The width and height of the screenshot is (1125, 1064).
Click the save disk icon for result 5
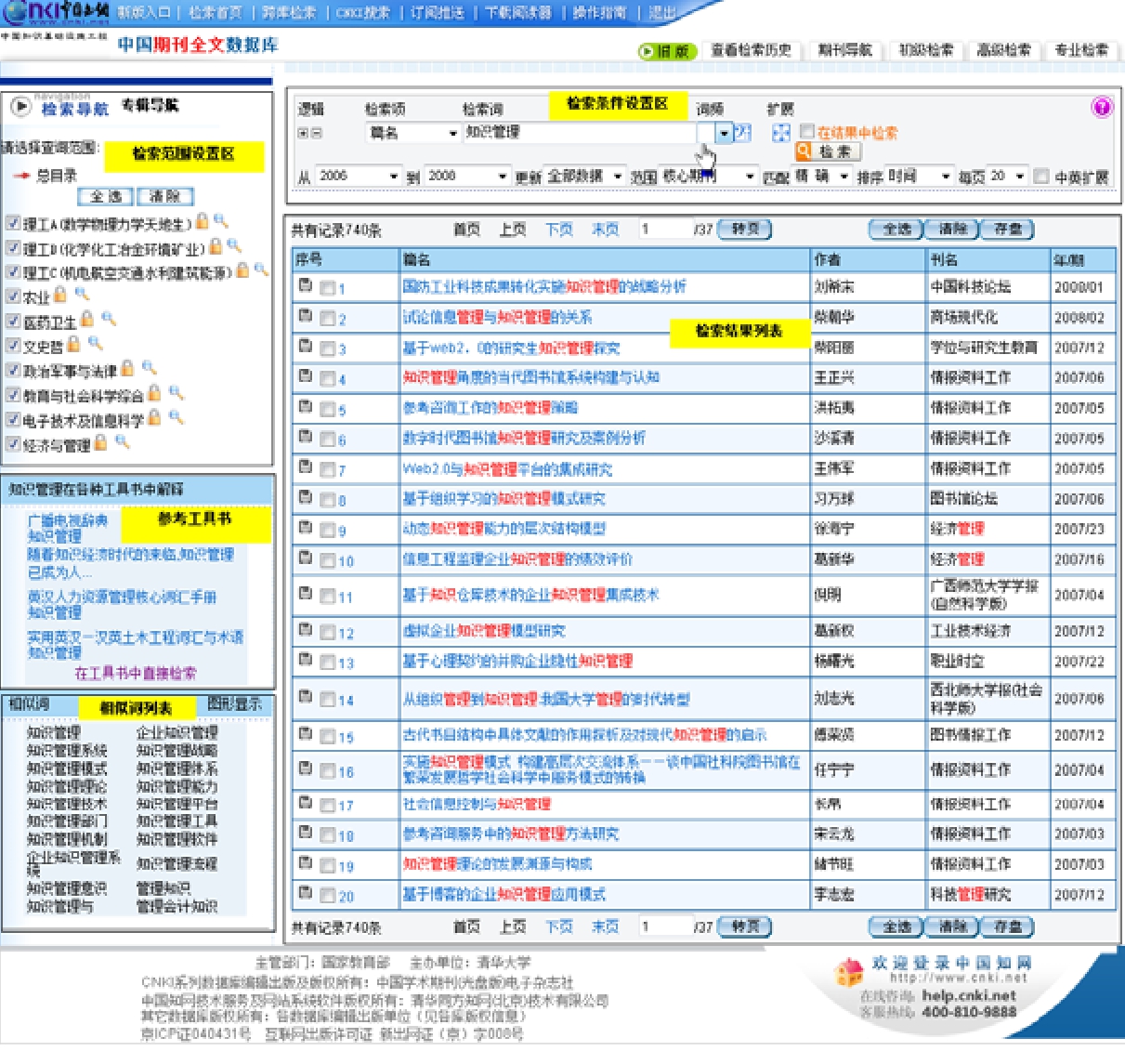point(305,407)
